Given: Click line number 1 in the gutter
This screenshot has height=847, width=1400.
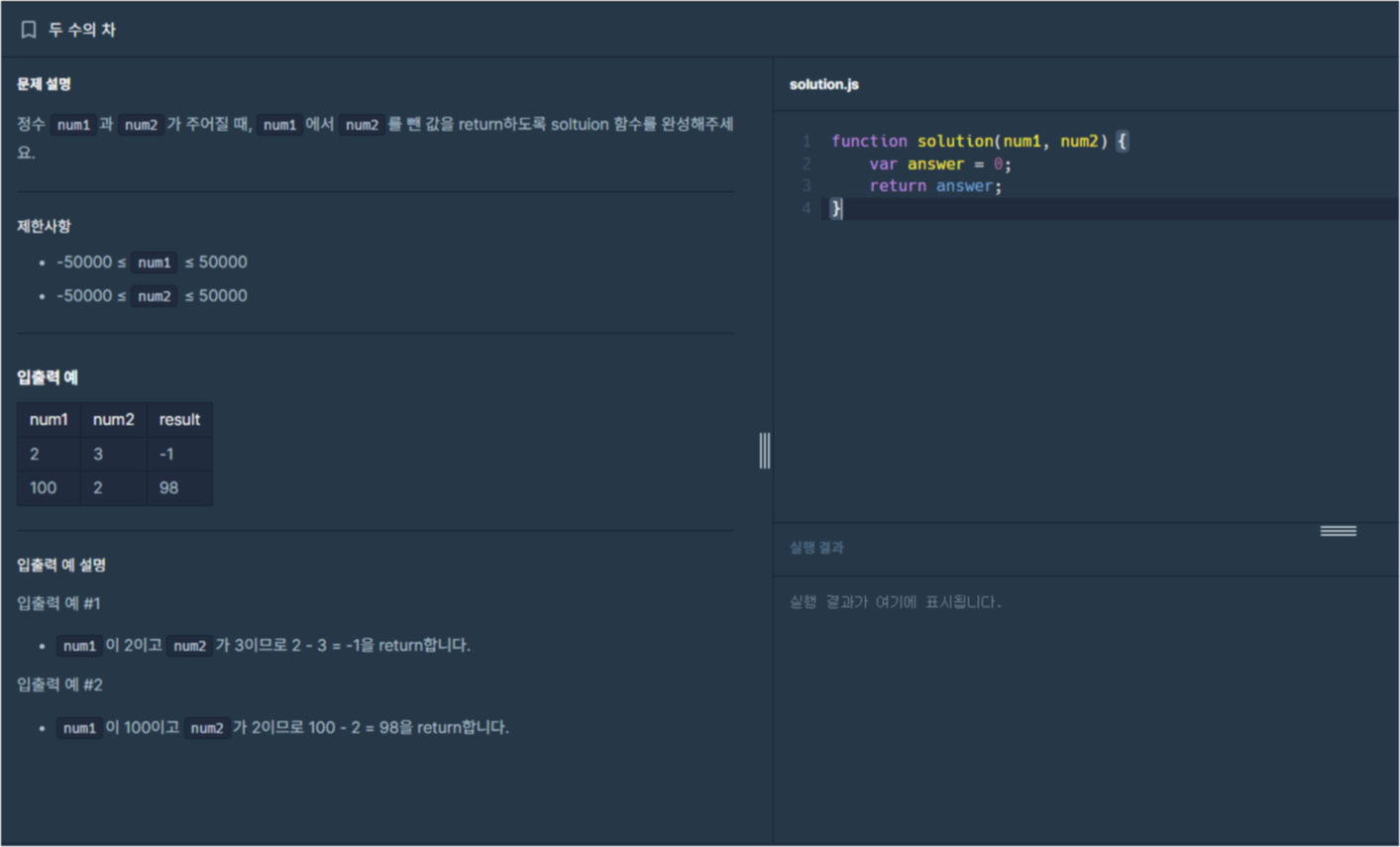Looking at the screenshot, I should 807,141.
